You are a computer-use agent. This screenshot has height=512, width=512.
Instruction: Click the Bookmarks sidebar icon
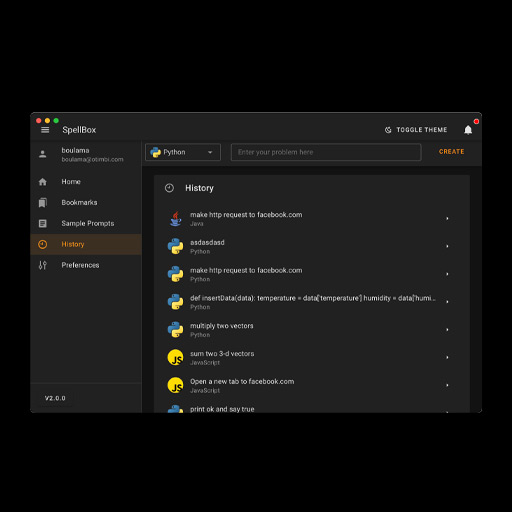[x=43, y=203]
